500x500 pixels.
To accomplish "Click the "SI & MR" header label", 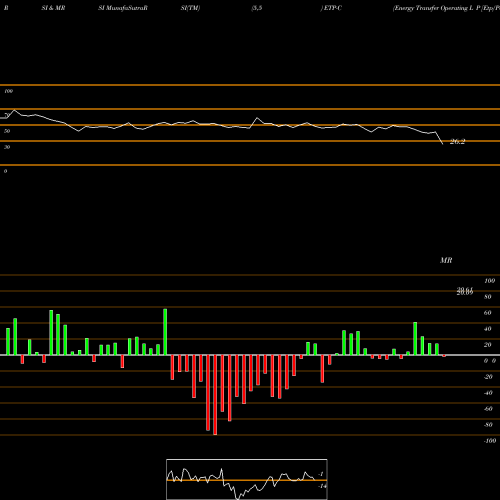I will [53, 8].
